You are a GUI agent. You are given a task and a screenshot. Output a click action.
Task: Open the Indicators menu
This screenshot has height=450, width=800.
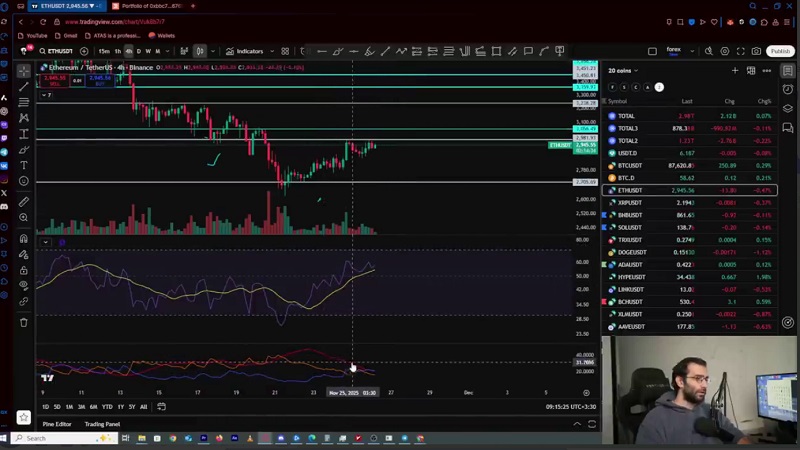tap(244, 51)
